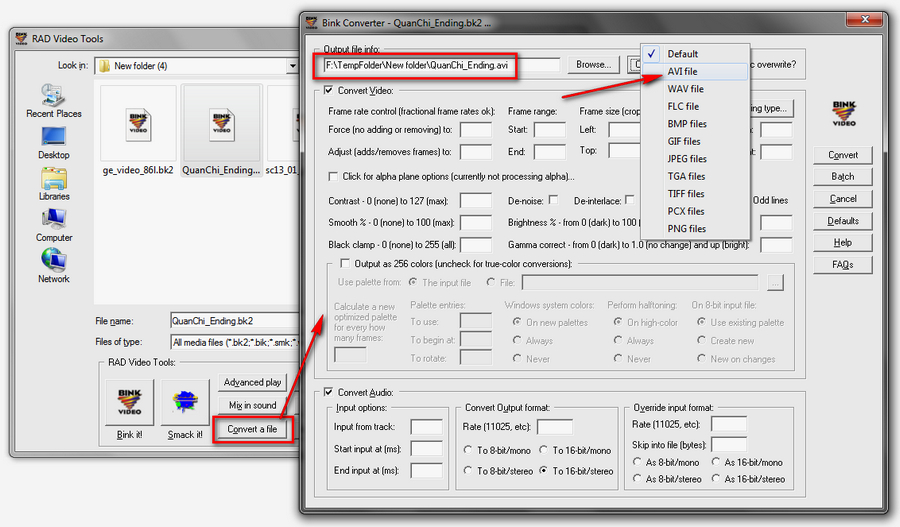Click the Force frame rate field
This screenshot has width=900, height=527.
[x=476, y=130]
